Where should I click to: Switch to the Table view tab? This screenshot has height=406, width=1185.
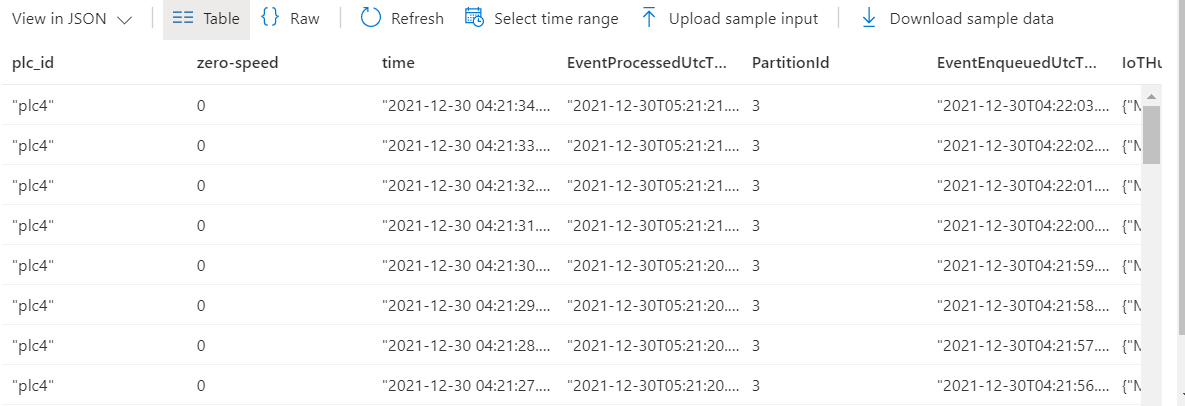coord(206,19)
